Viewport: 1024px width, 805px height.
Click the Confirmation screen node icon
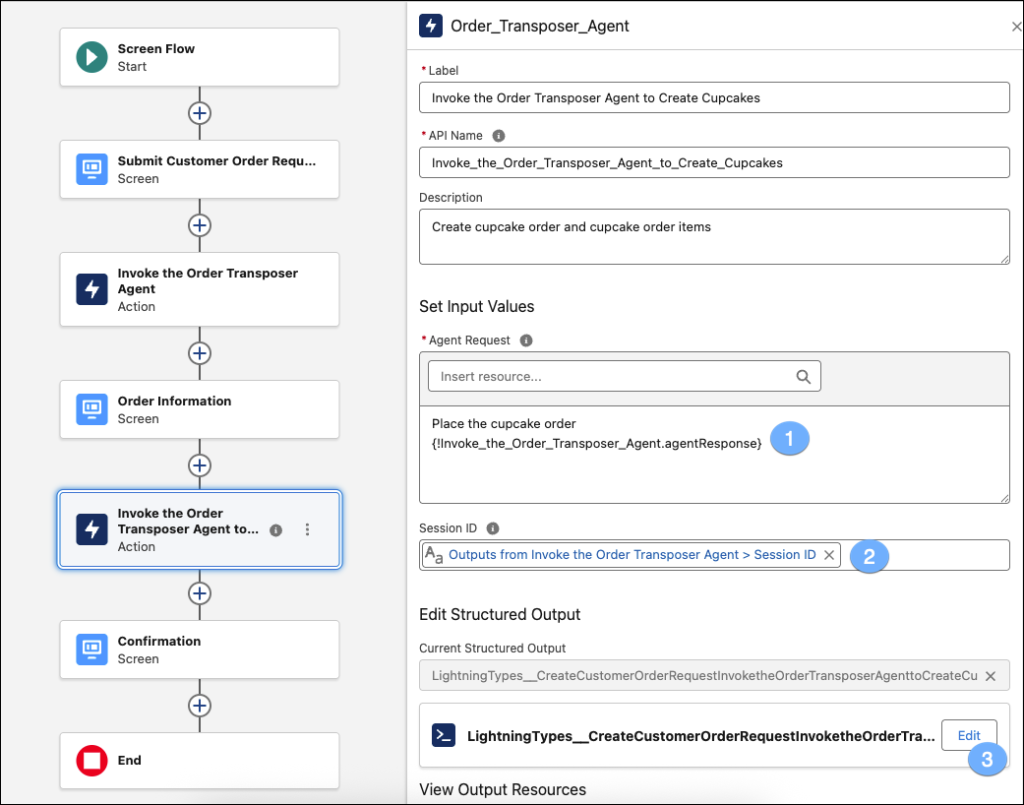(x=92, y=650)
